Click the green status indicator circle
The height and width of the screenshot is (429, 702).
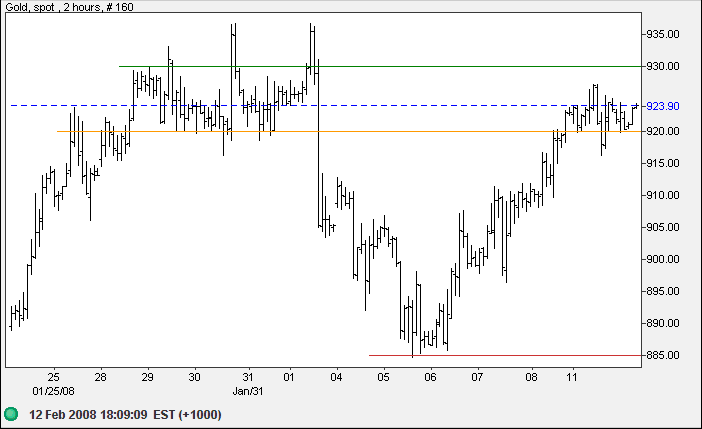[11, 414]
